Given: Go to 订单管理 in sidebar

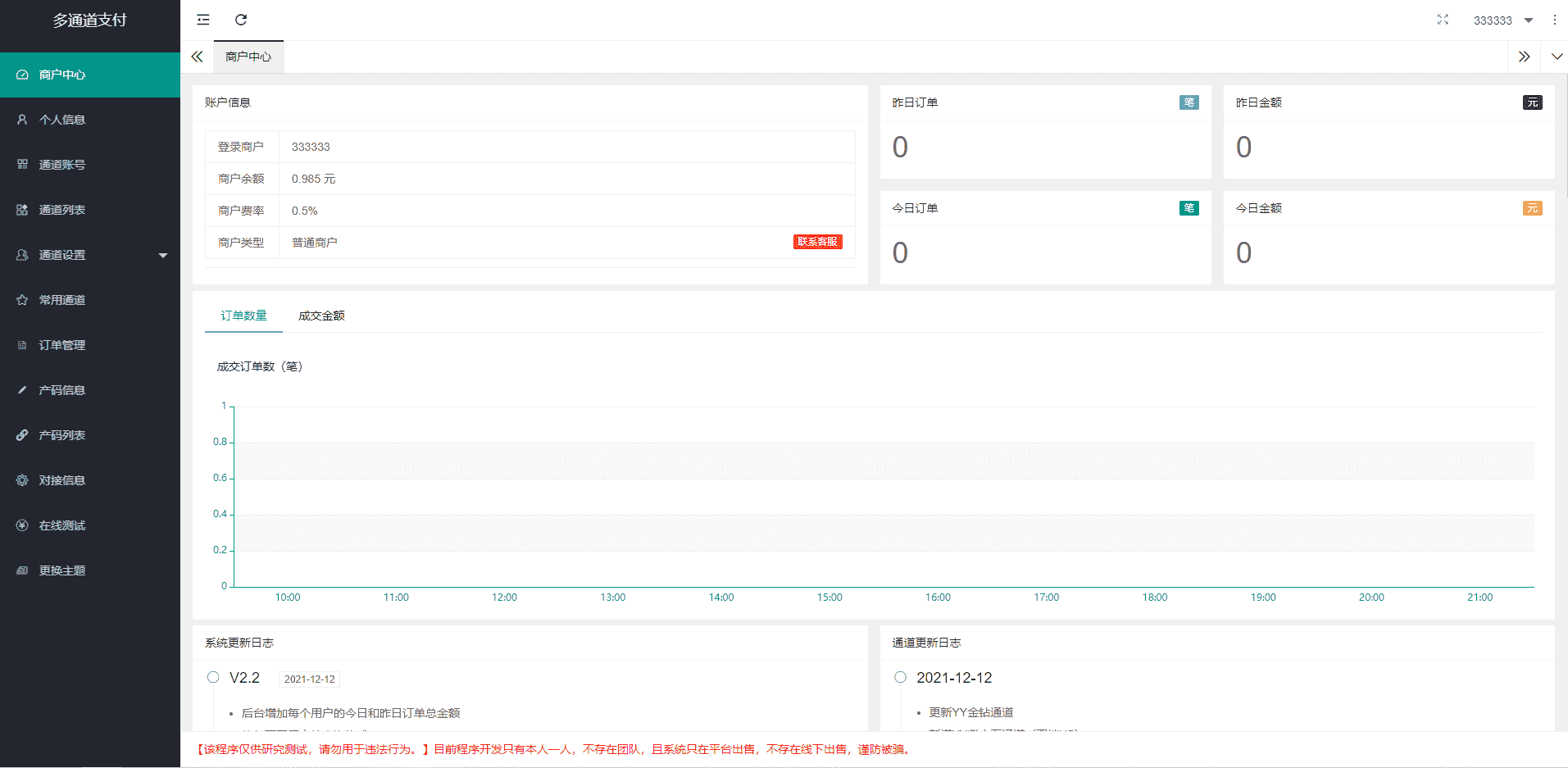Looking at the screenshot, I should [62, 345].
